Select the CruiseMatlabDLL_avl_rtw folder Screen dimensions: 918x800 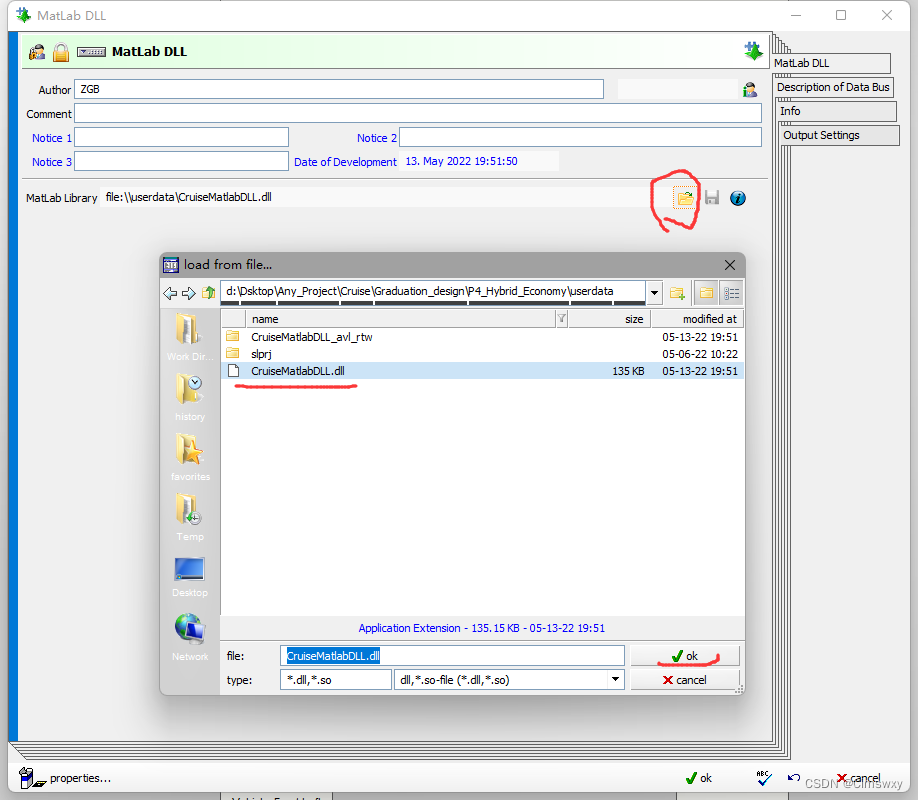click(482, 337)
